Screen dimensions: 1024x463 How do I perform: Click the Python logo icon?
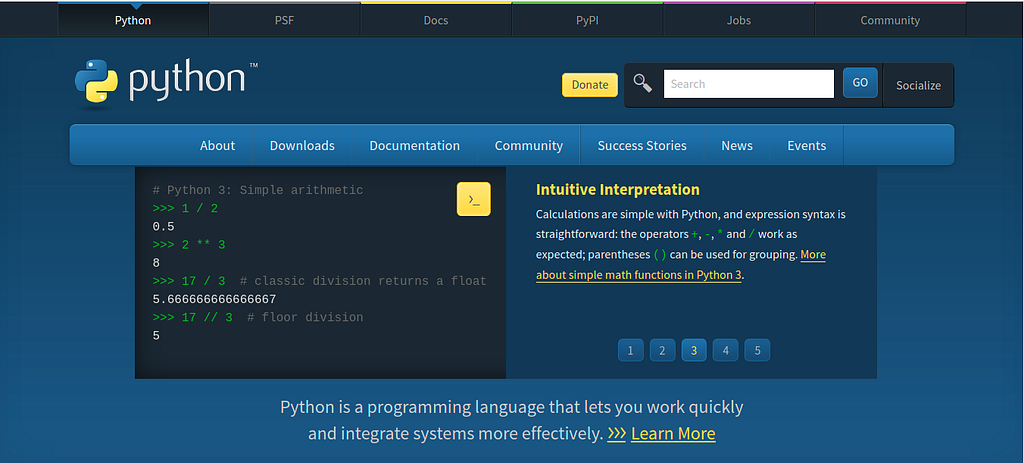[96, 83]
